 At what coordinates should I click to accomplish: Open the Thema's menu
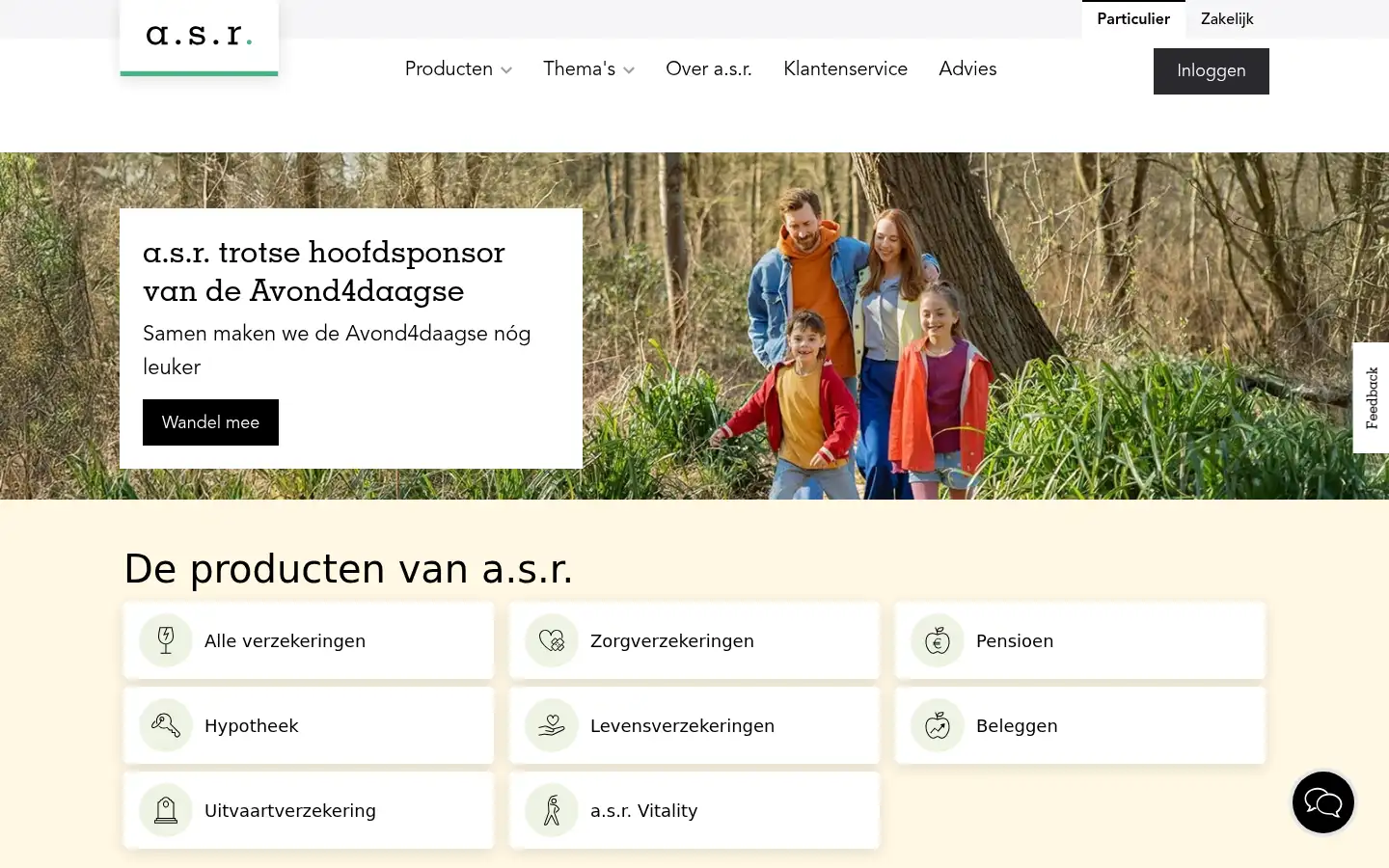[588, 68]
